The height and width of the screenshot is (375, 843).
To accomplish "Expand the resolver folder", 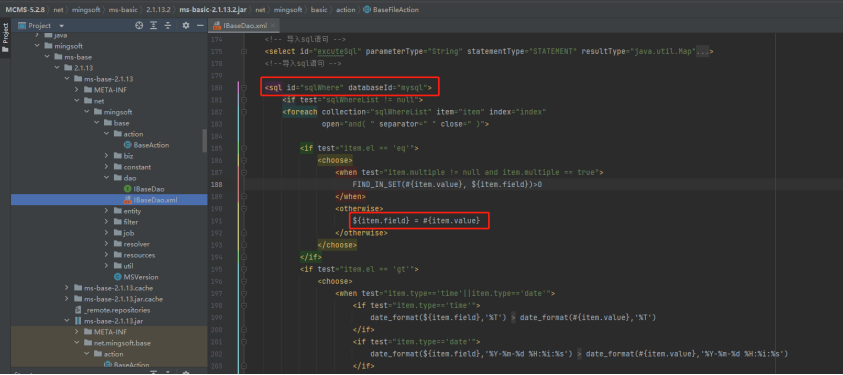I will [x=106, y=244].
